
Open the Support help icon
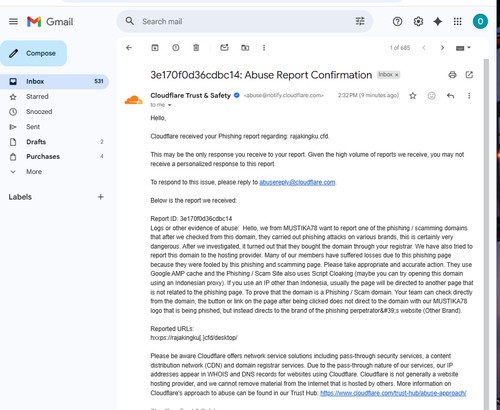pyautogui.click(x=397, y=22)
